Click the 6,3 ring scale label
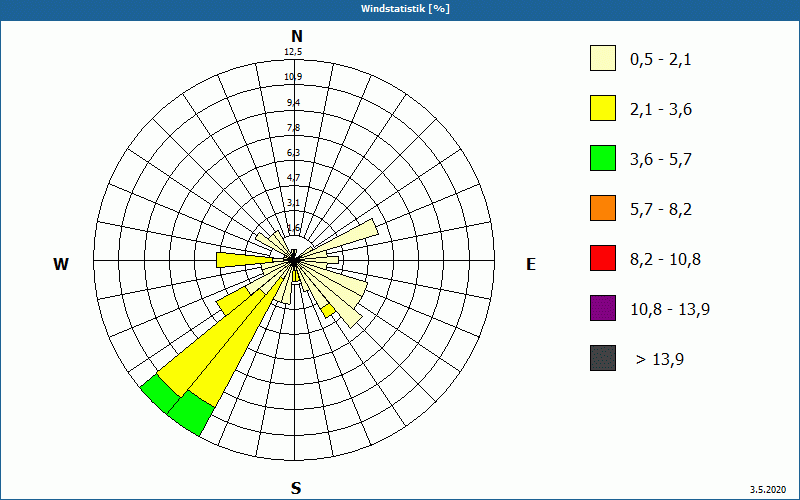Viewport: 800px width, 500px height. [294, 153]
